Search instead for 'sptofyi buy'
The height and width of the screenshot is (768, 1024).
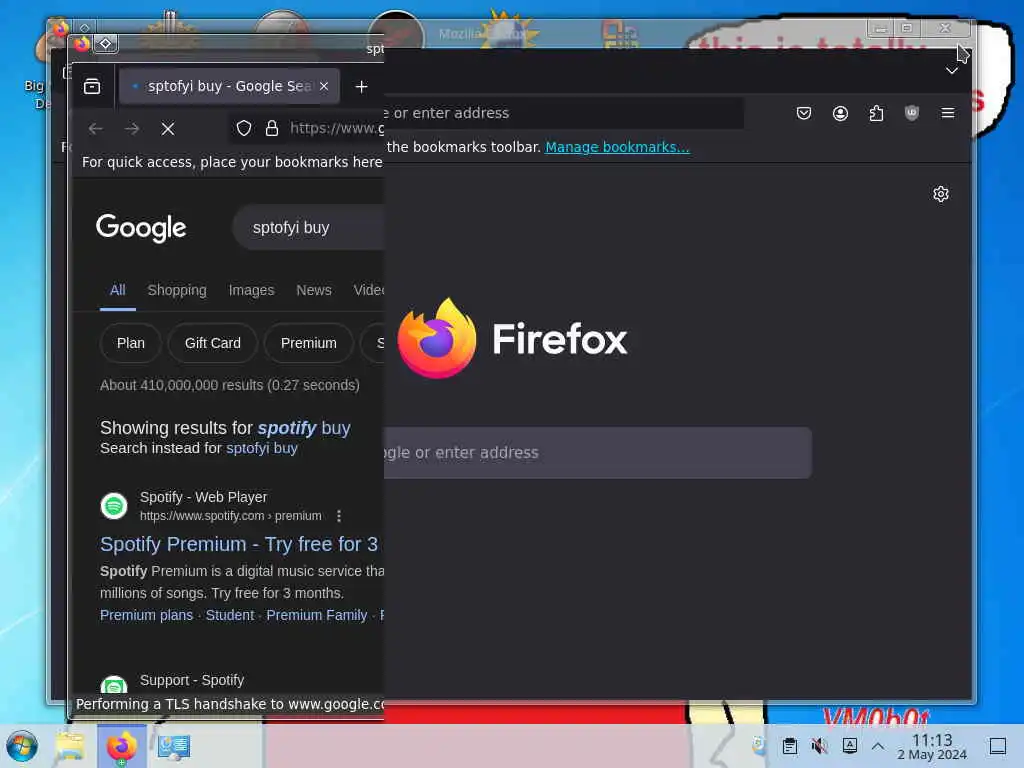(262, 448)
